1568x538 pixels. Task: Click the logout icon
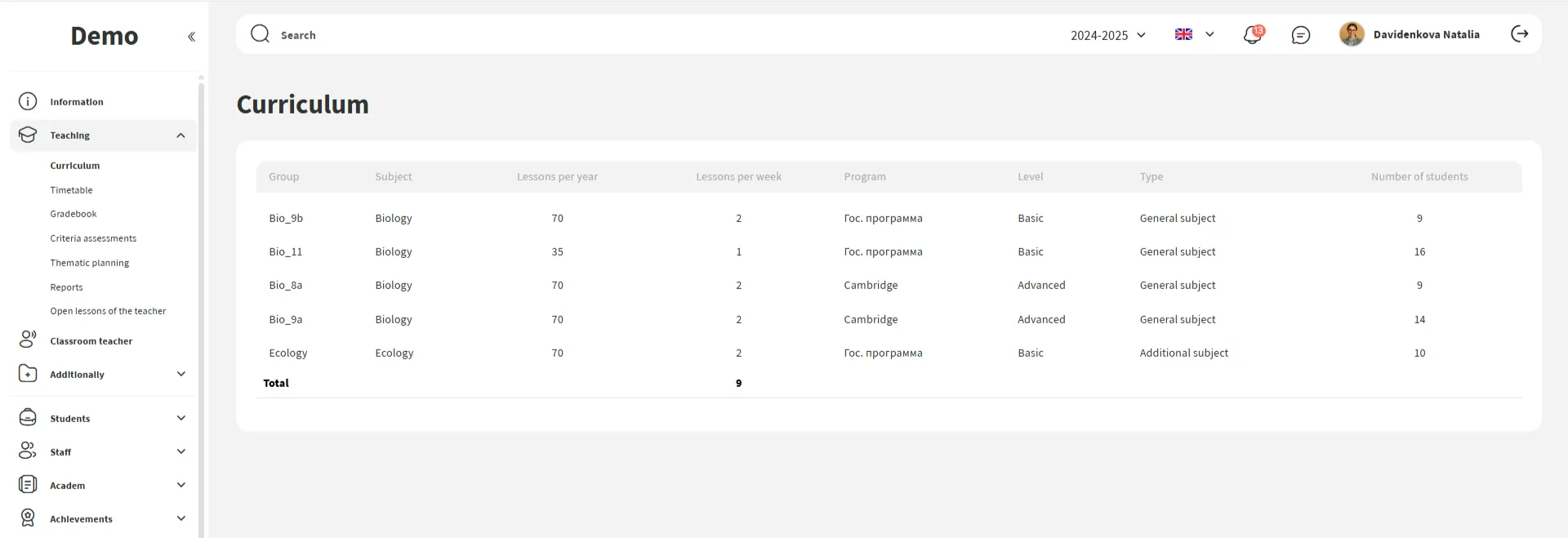pos(1519,34)
